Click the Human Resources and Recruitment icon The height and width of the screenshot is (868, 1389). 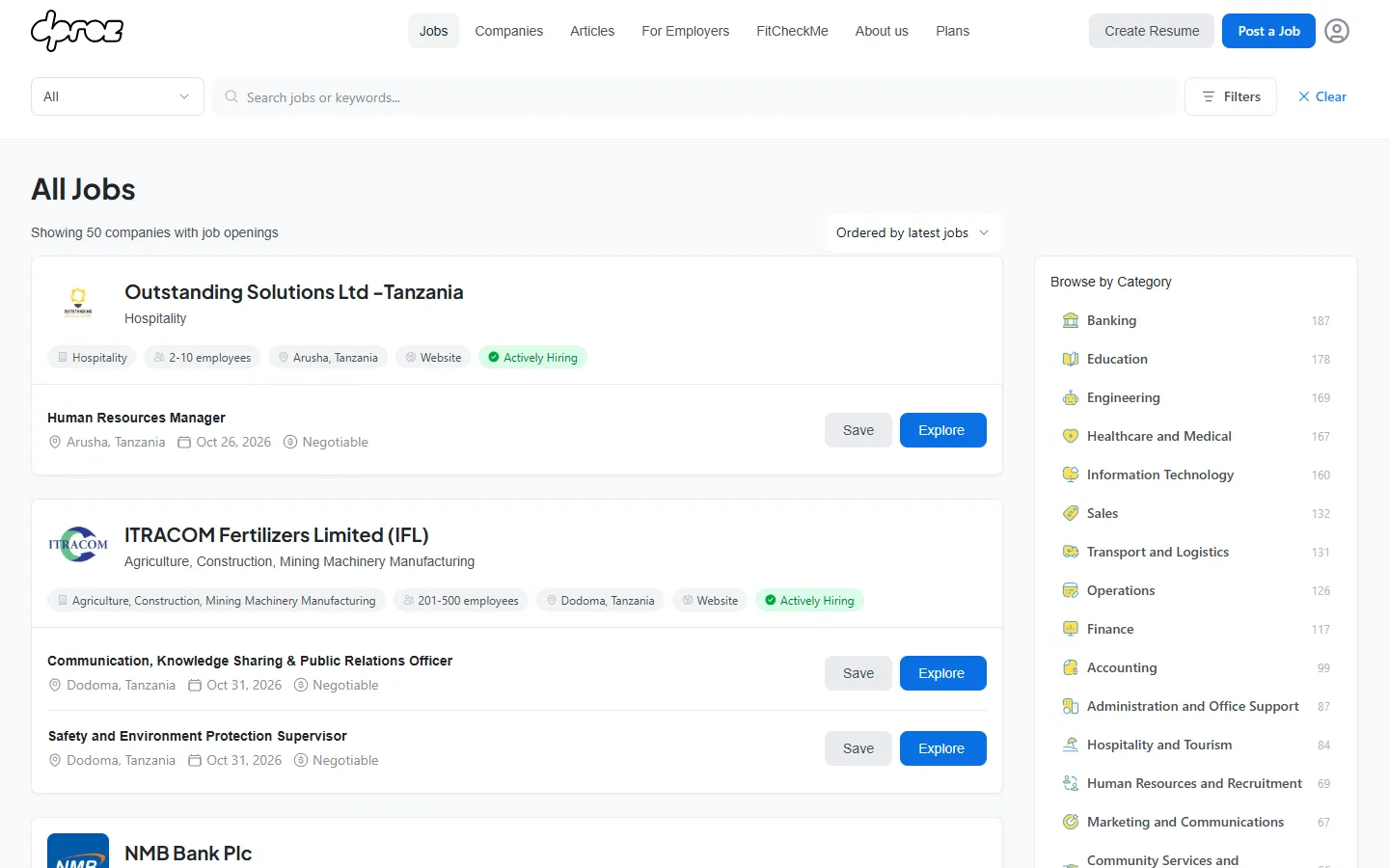point(1071,783)
